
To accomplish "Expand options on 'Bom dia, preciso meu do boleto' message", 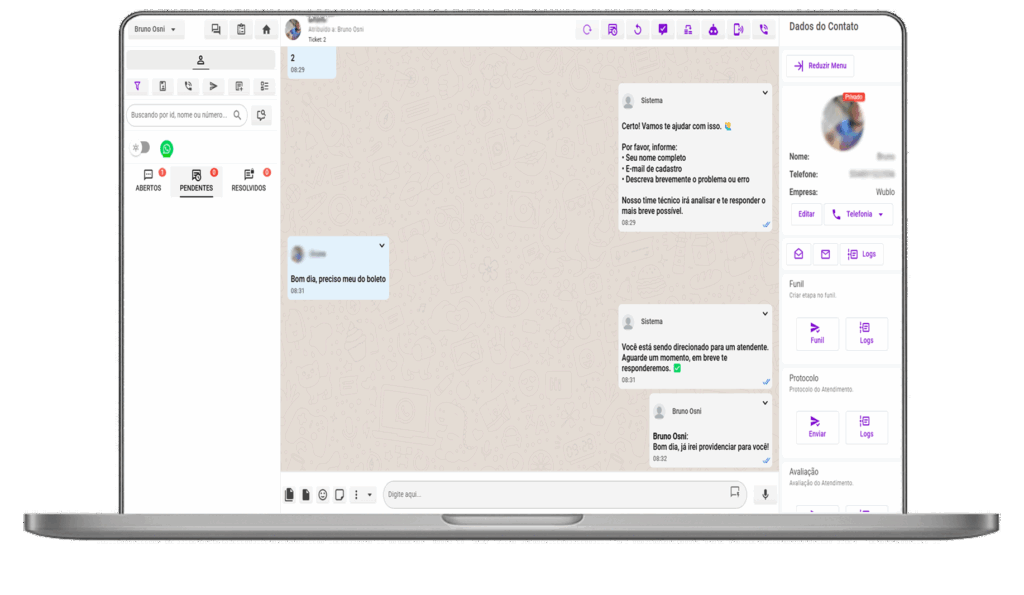I will 381,245.
